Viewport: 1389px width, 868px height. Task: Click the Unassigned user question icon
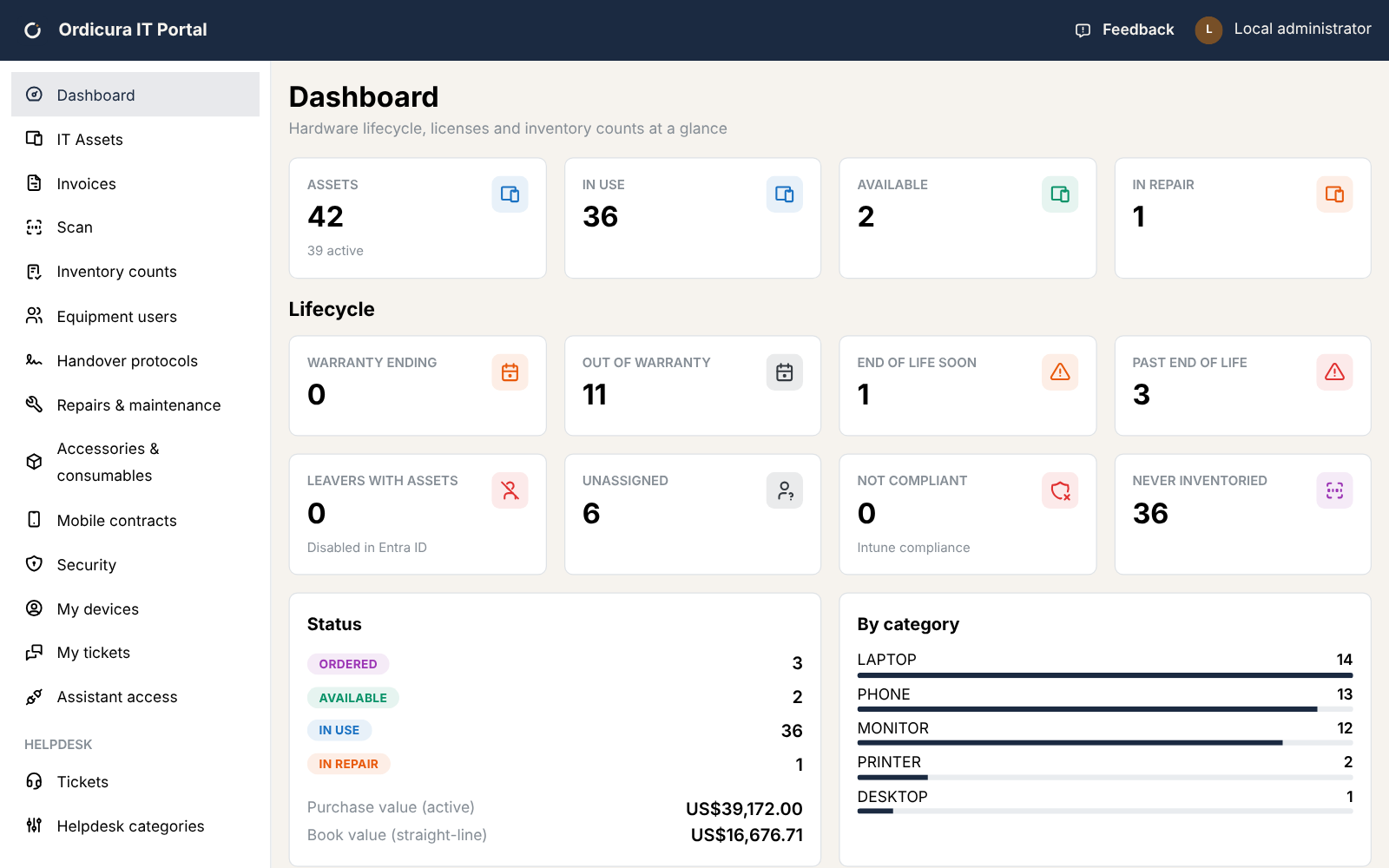785,490
